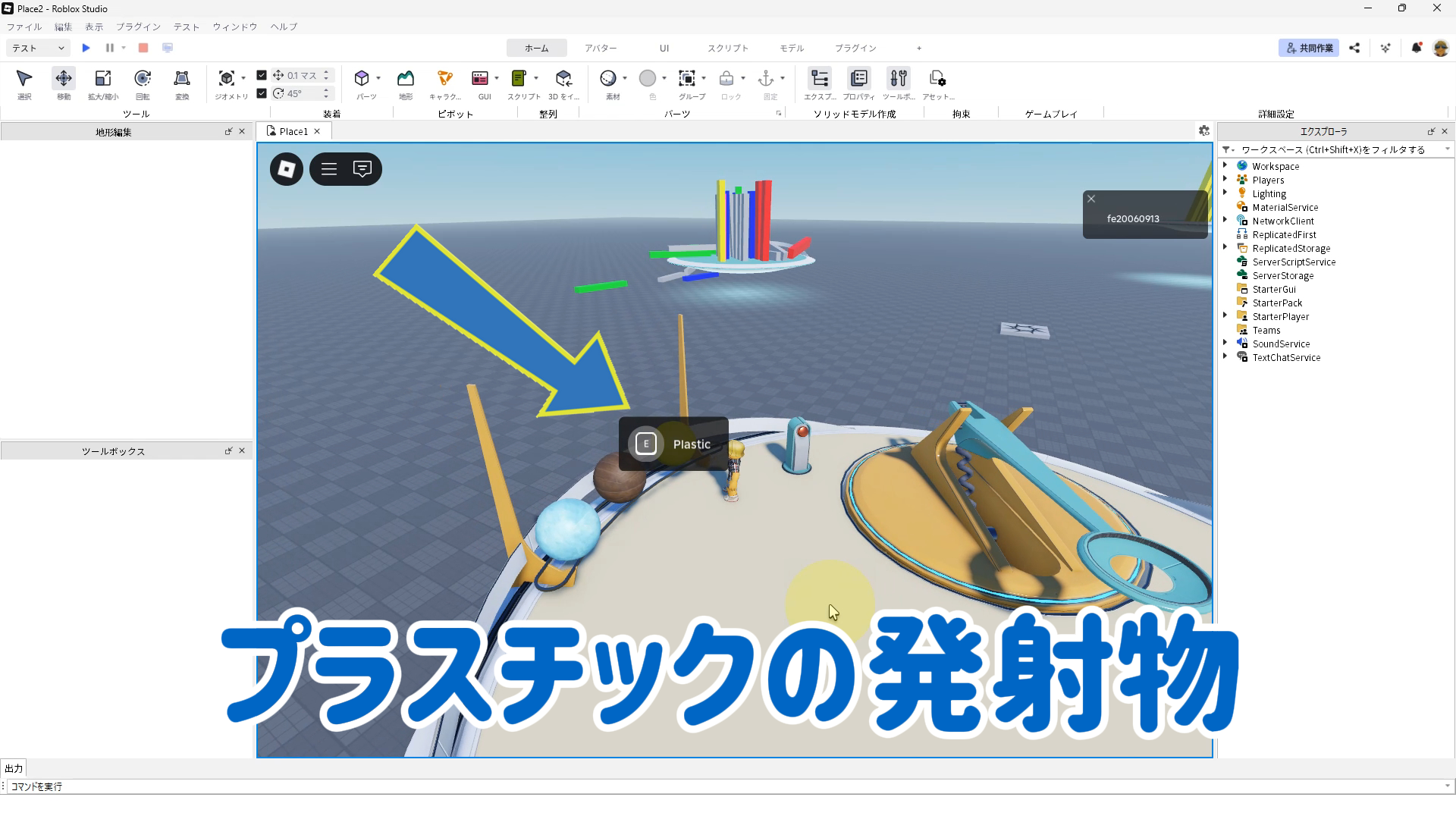This screenshot has height=819, width=1456.
Task: Open the Script ribbon tab
Action: tap(727, 48)
